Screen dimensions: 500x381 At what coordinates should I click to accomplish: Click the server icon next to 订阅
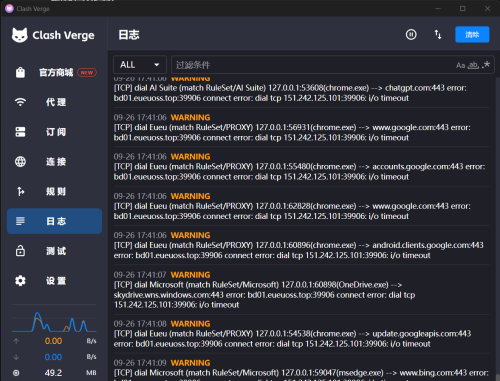(x=20, y=132)
